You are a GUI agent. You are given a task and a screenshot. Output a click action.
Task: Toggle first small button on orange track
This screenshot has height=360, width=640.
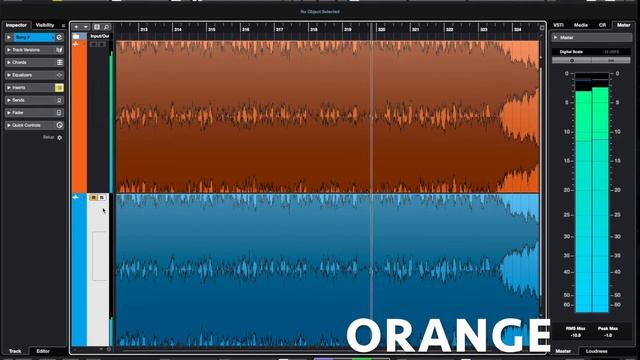coord(93,44)
